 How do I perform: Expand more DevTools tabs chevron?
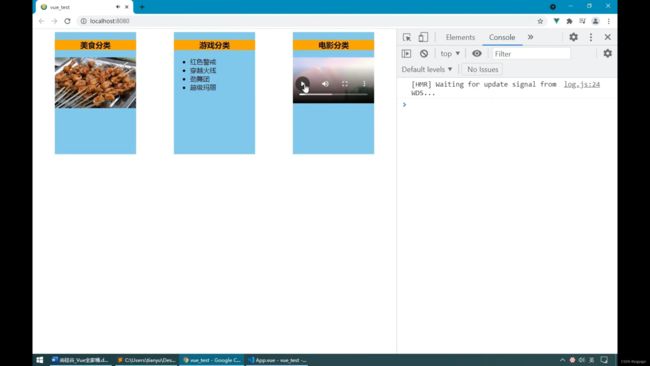tap(530, 37)
